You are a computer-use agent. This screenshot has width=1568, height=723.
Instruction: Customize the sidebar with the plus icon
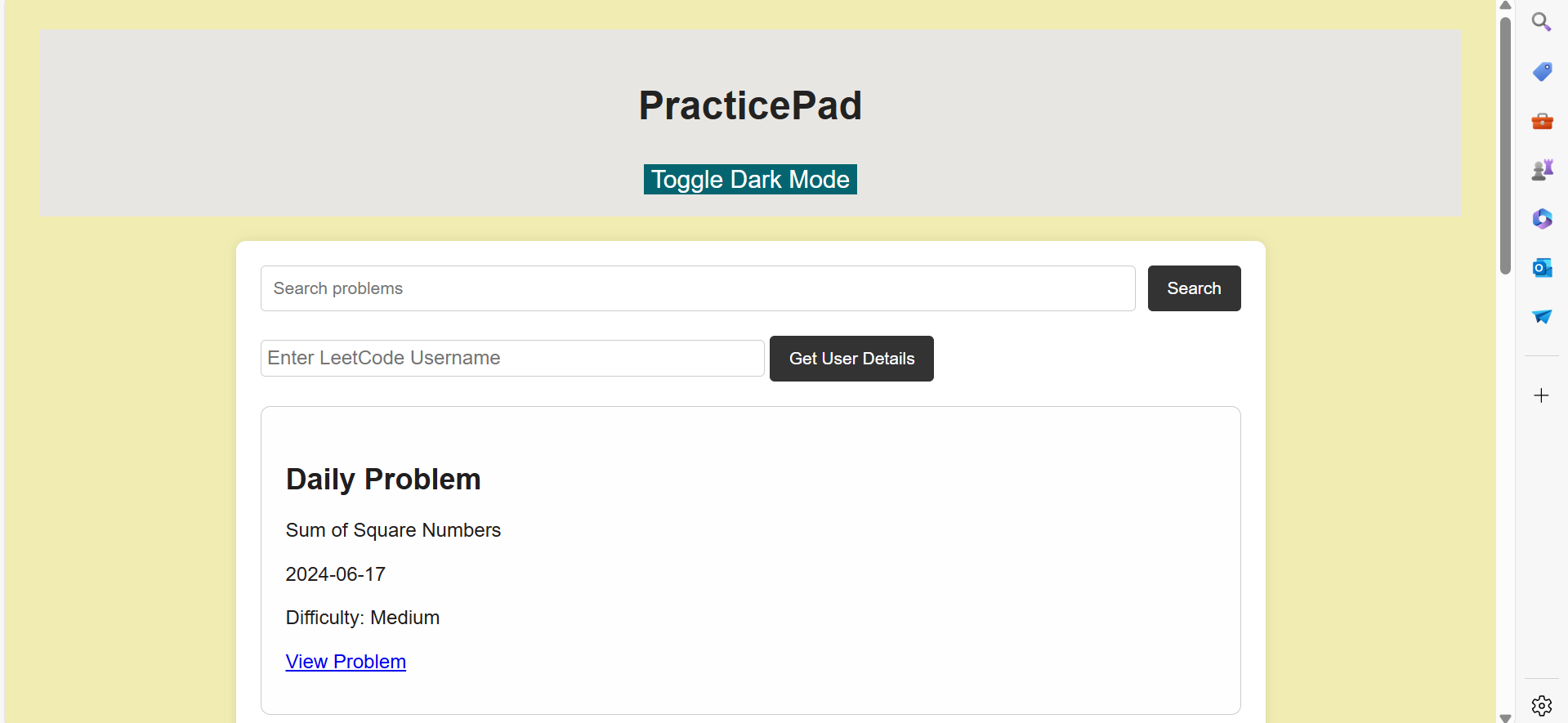pyautogui.click(x=1541, y=395)
